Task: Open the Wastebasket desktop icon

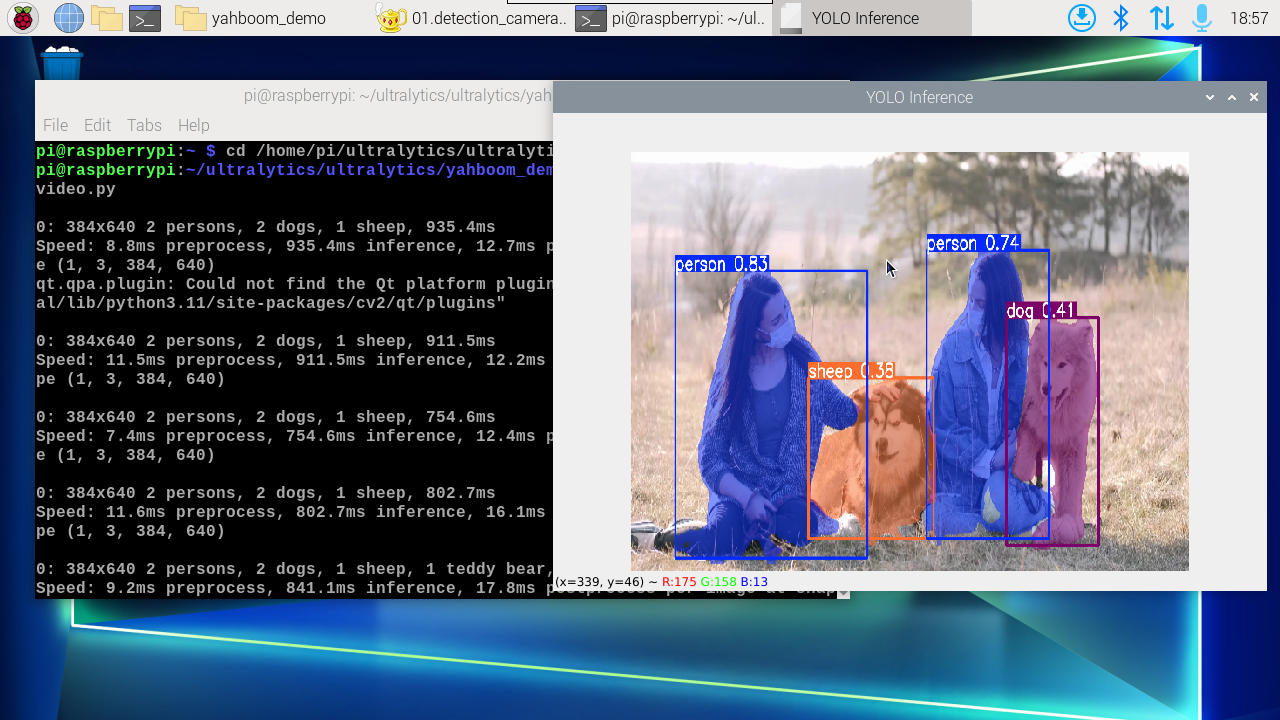Action: pyautogui.click(x=62, y=63)
